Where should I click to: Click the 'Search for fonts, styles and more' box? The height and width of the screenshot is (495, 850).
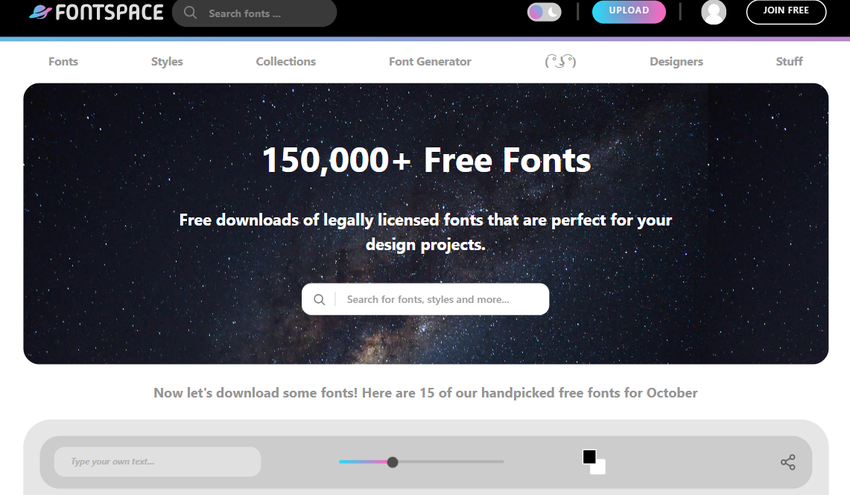(x=440, y=299)
